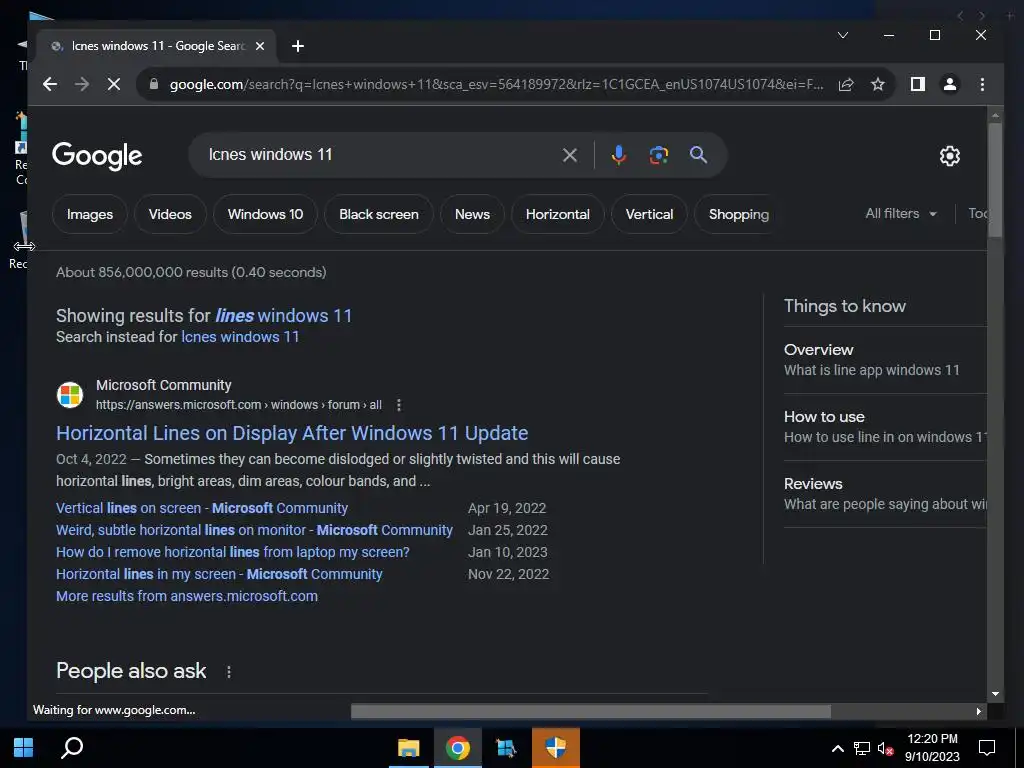
Task: Clear the Google search box with X
Action: coord(569,155)
